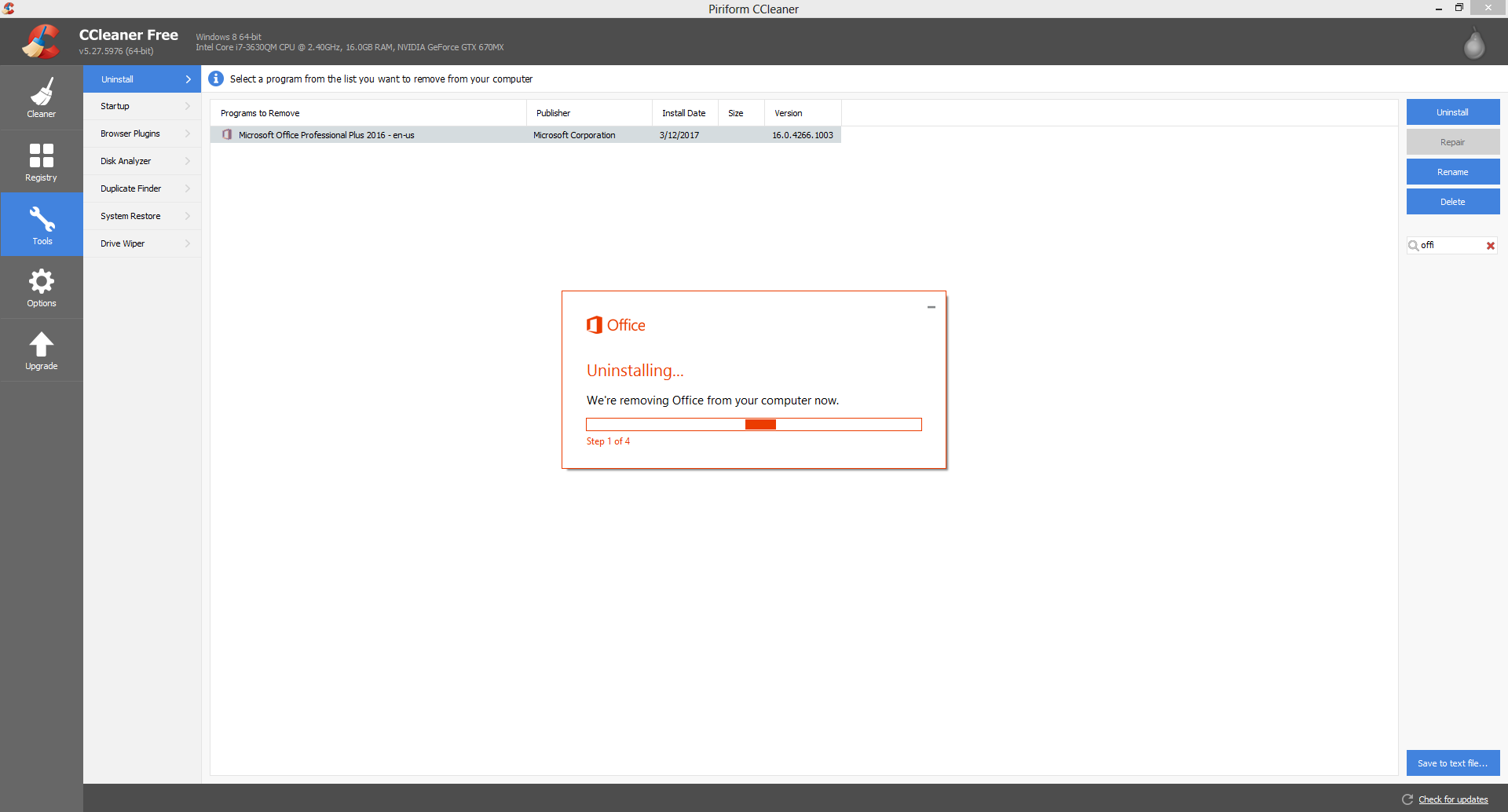The height and width of the screenshot is (812, 1508).
Task: Click the Repair button
Action: tap(1453, 142)
